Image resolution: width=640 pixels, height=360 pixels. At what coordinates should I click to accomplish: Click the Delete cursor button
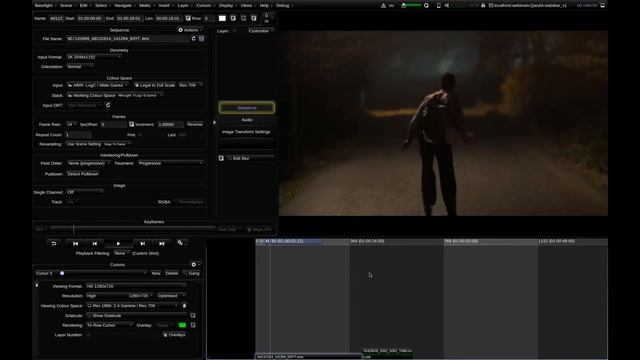pos(172,273)
